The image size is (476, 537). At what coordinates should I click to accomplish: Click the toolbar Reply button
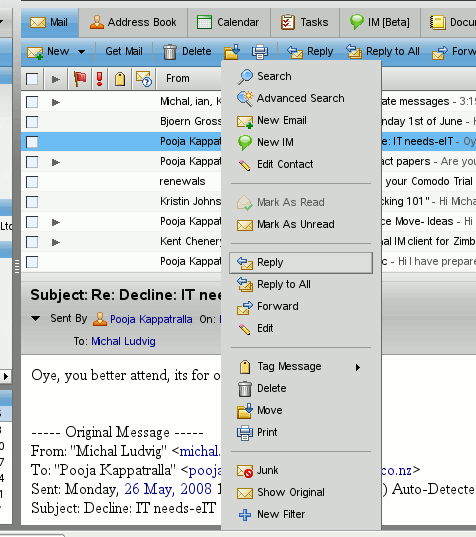tap(310, 51)
